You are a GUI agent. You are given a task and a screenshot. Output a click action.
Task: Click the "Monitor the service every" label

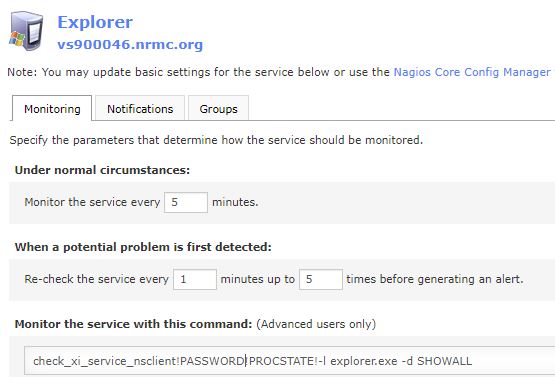tap(92, 202)
